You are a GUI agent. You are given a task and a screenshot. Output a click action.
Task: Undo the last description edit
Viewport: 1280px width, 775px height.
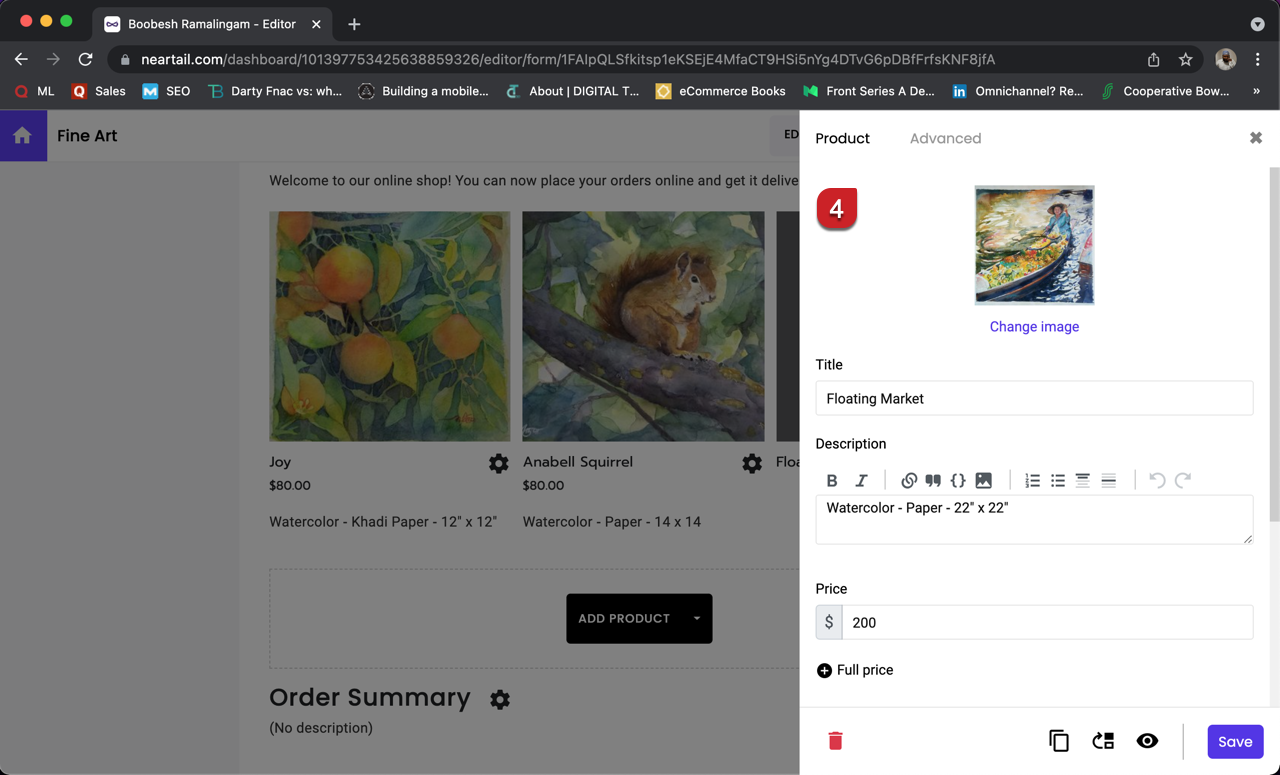click(x=1157, y=480)
